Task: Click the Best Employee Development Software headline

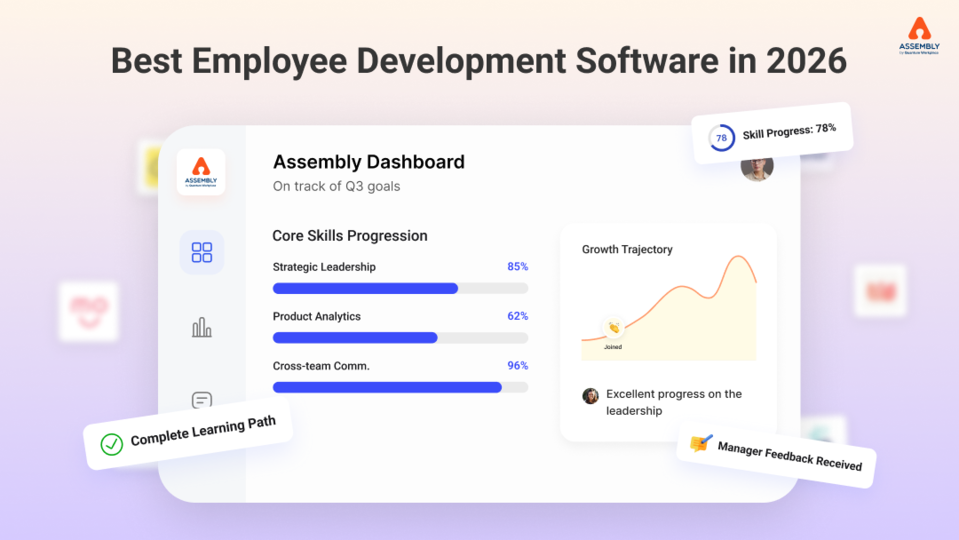Action: (479, 61)
